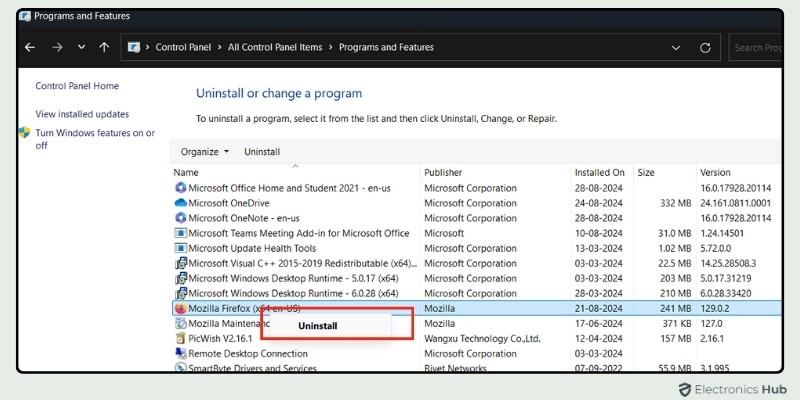
Task: Choose Uninstall from the context menu
Action: tap(317, 326)
